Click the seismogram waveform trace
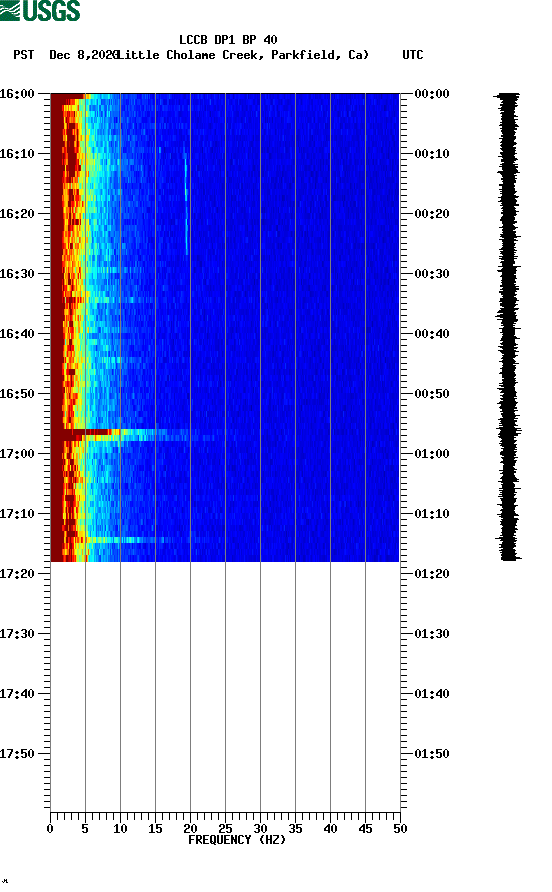This screenshot has height=892, width=552. (x=508, y=327)
